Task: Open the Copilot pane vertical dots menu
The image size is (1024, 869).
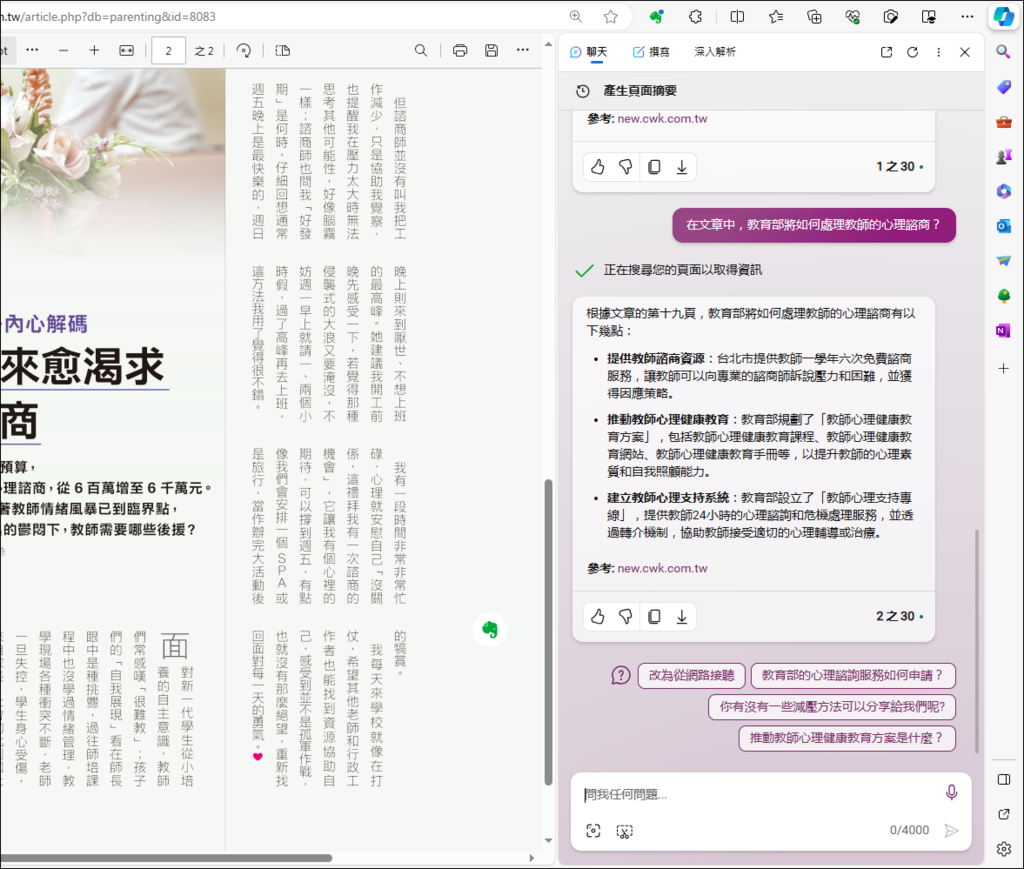Action: [938, 52]
